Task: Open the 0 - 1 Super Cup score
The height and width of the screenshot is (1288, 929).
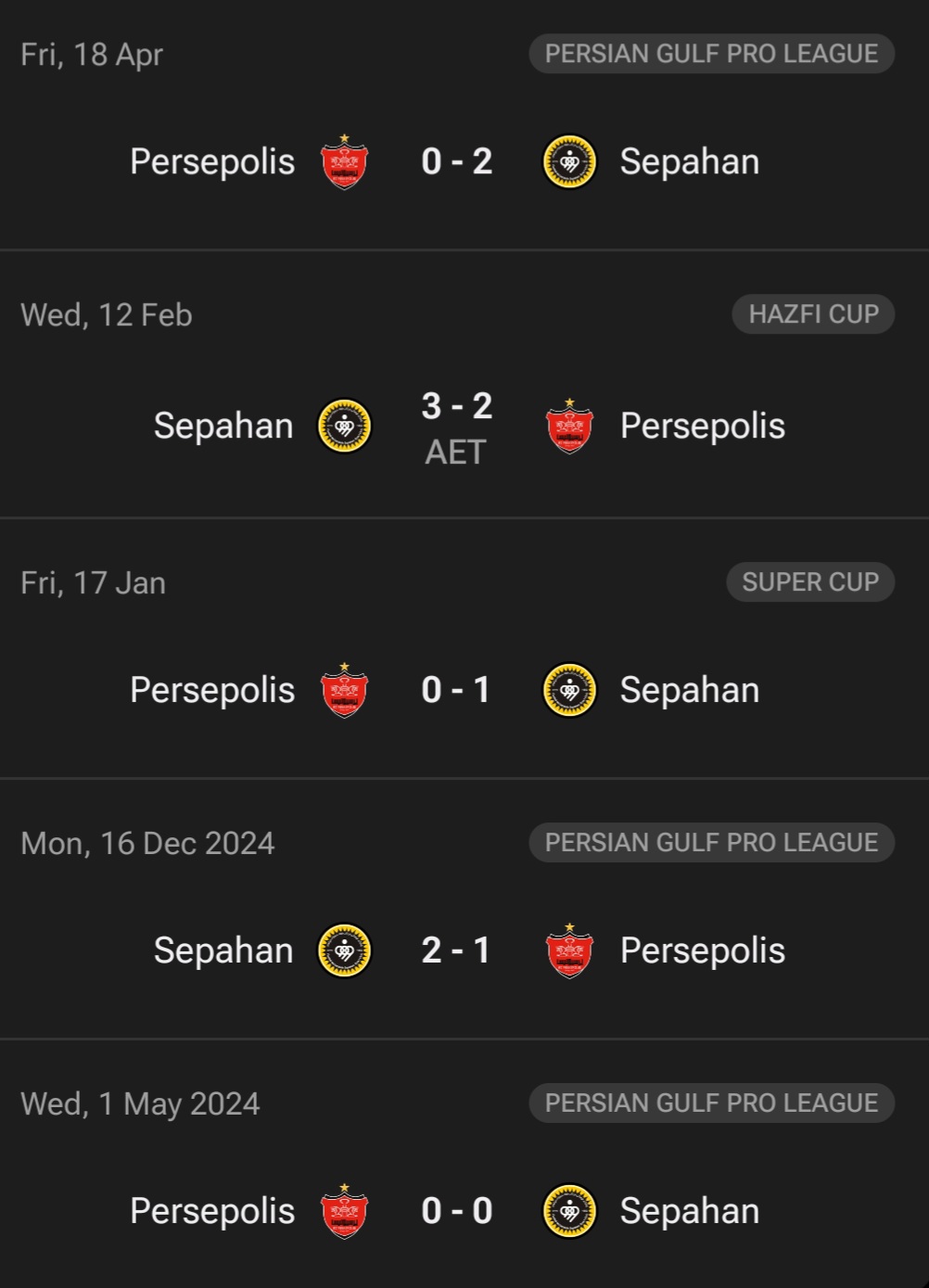Action: pyautogui.click(x=455, y=691)
